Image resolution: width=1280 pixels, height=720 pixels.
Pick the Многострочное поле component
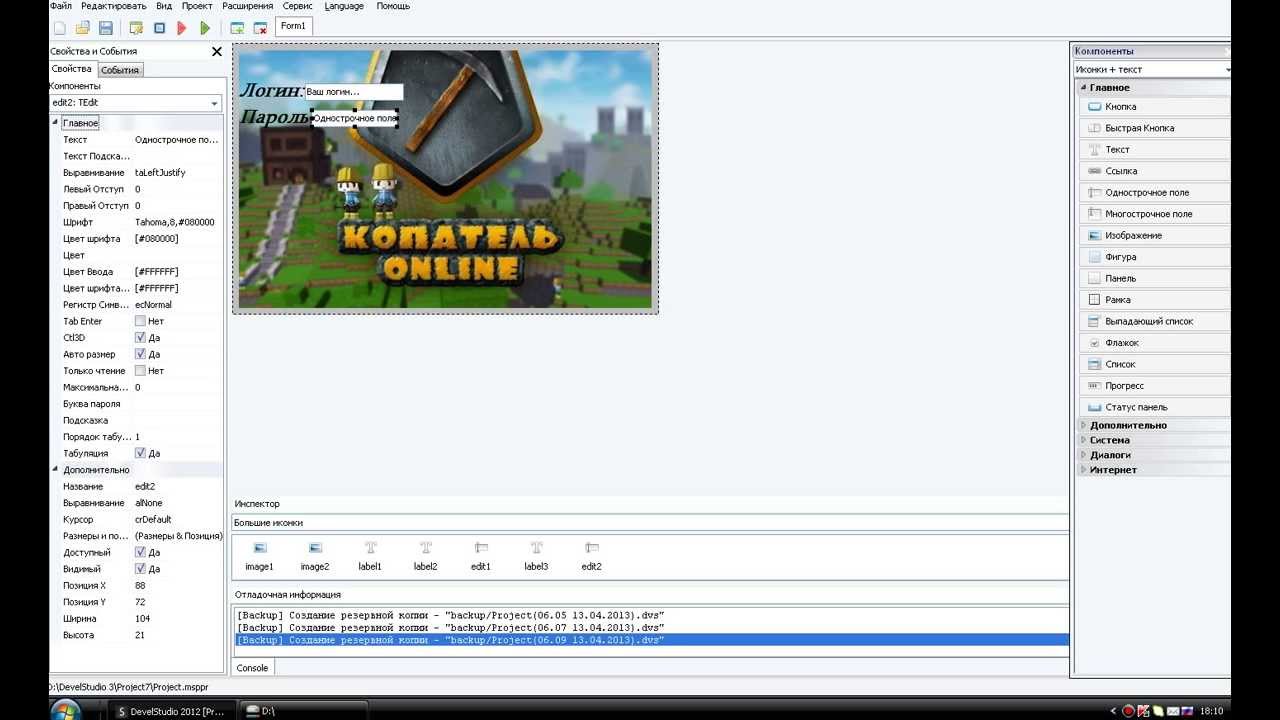click(x=1154, y=214)
